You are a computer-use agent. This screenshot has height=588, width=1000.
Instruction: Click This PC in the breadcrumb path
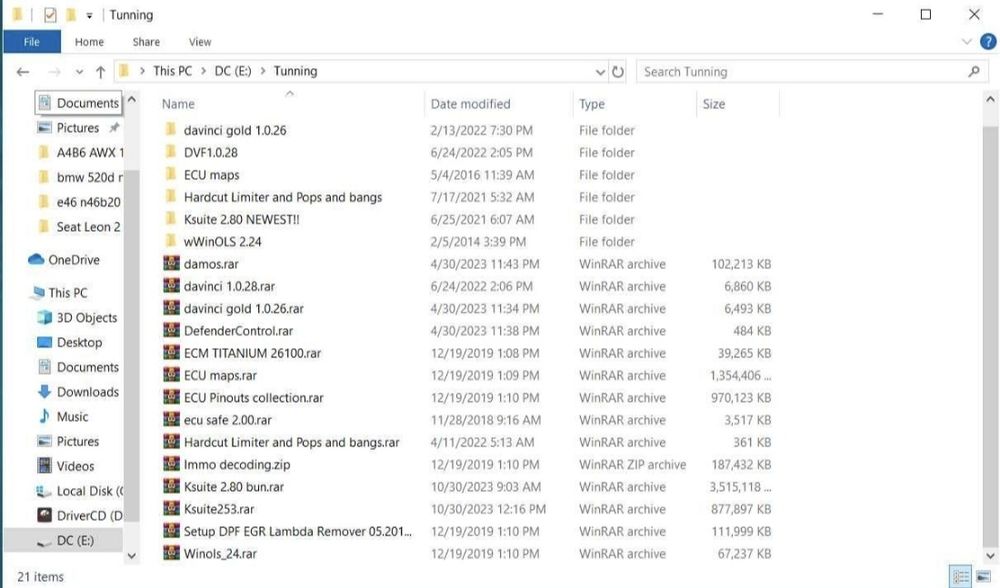pyautogui.click(x=172, y=72)
